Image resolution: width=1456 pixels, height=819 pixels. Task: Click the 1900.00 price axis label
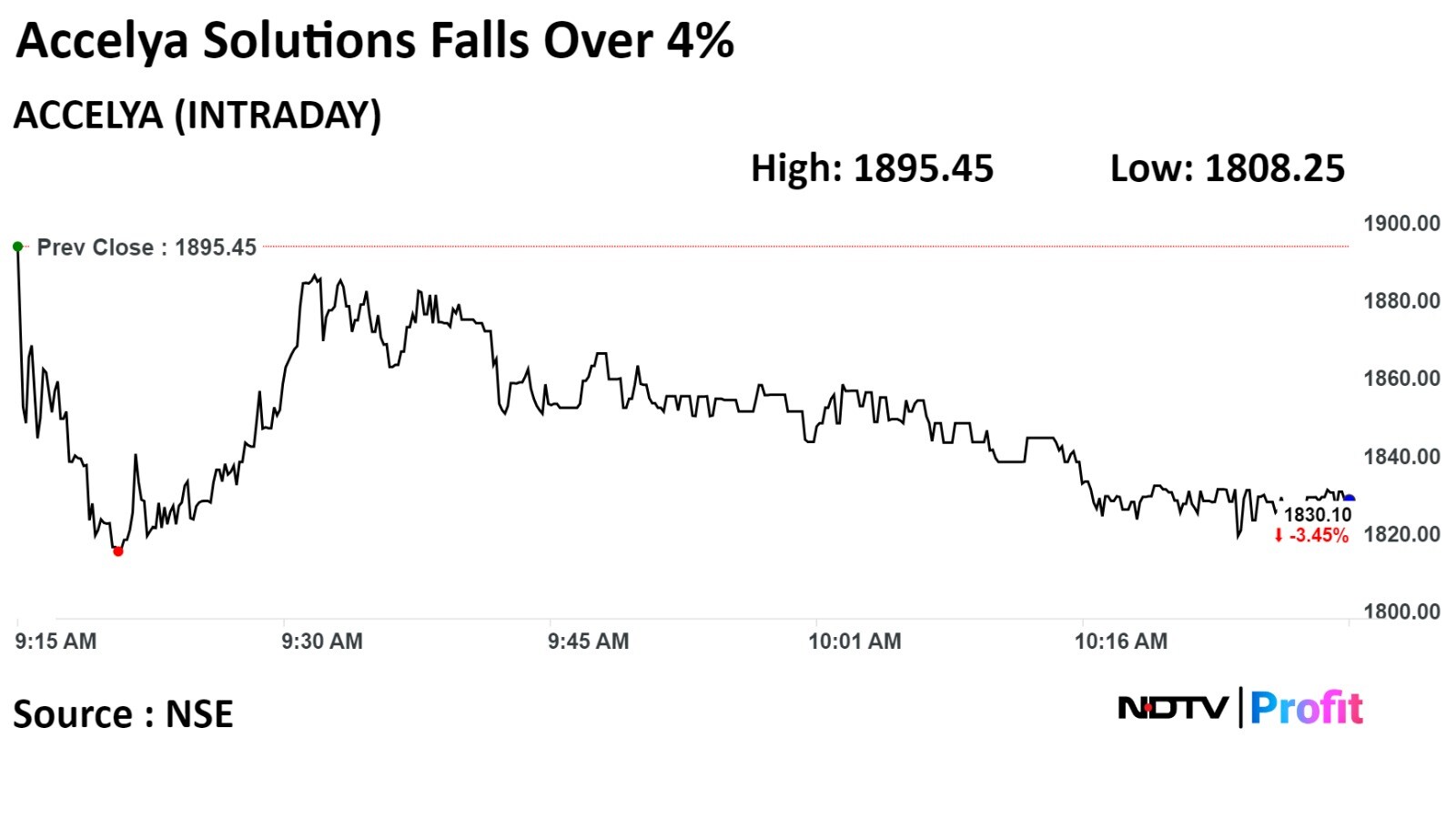click(1401, 224)
